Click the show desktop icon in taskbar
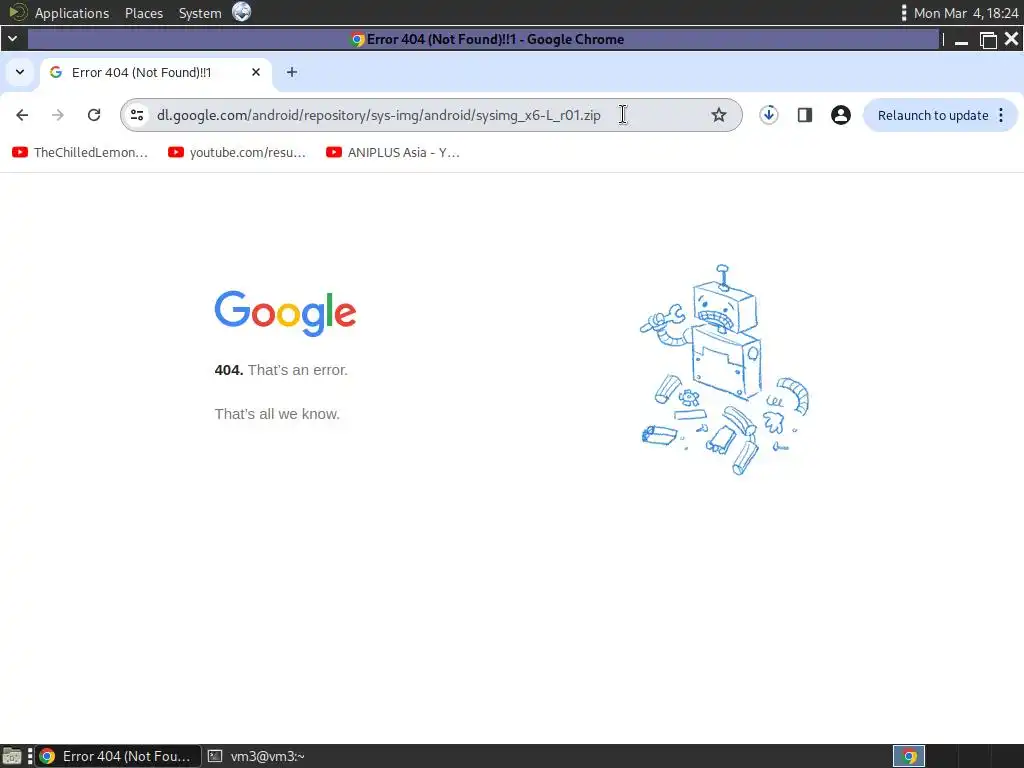Image resolution: width=1024 pixels, height=768 pixels. pos(12,756)
